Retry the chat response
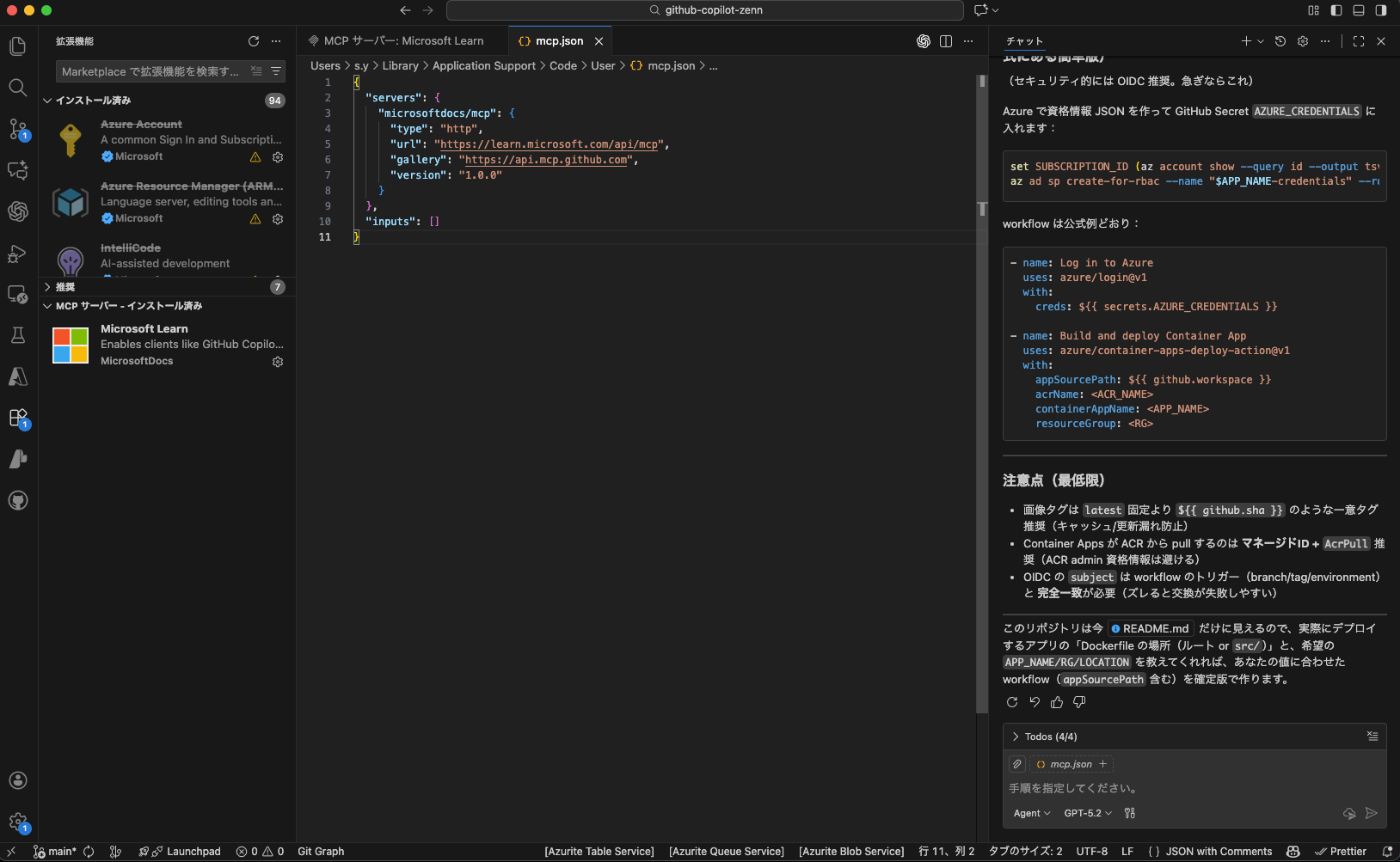The height and width of the screenshot is (862, 1400). (x=1012, y=702)
